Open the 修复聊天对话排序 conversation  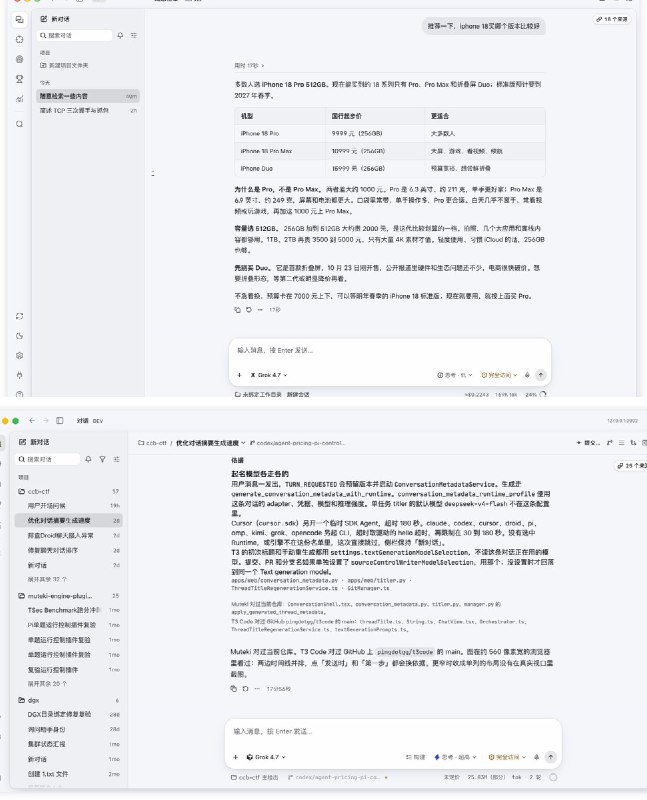pos(69,551)
